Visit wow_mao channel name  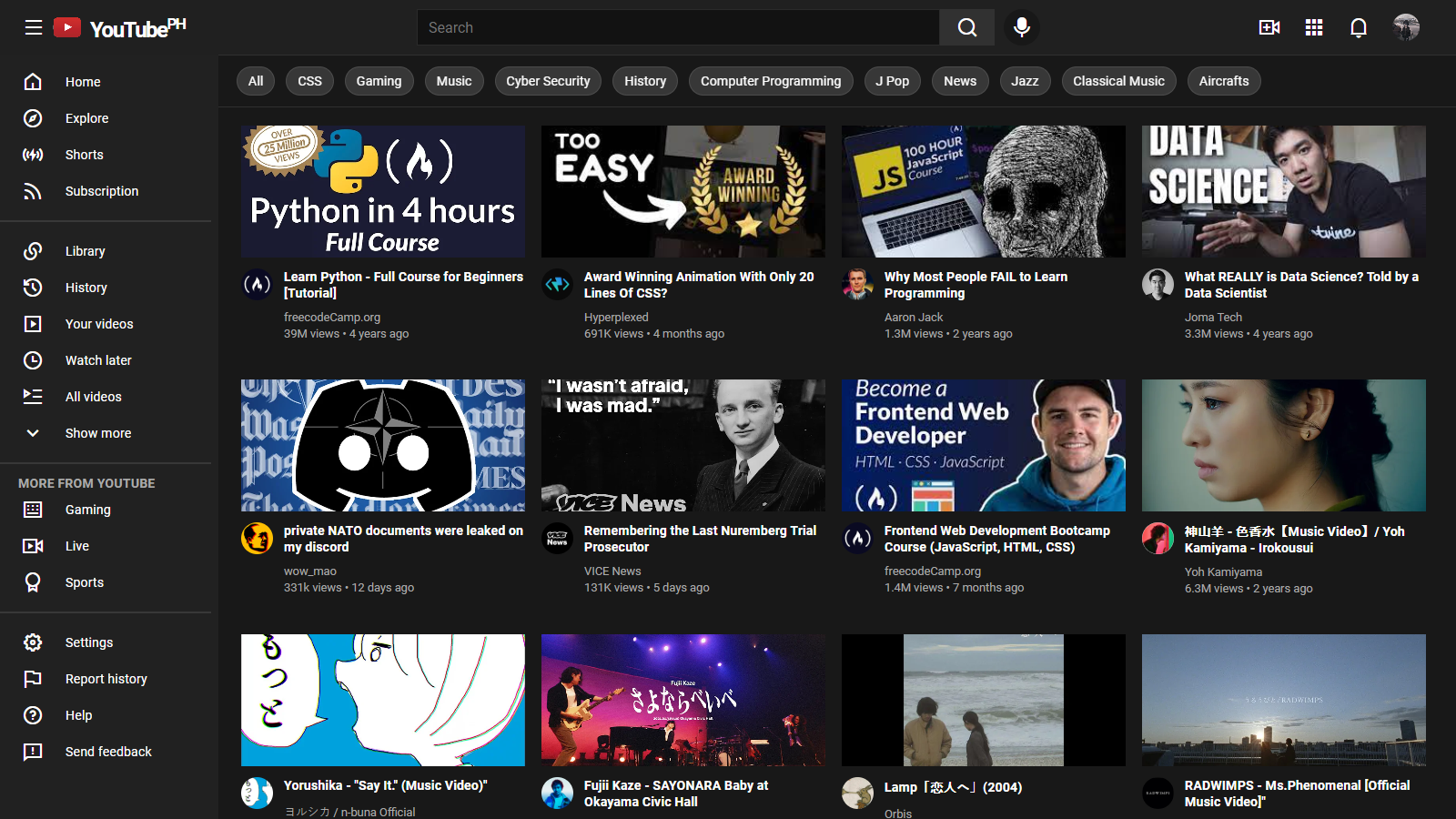pyautogui.click(x=310, y=571)
